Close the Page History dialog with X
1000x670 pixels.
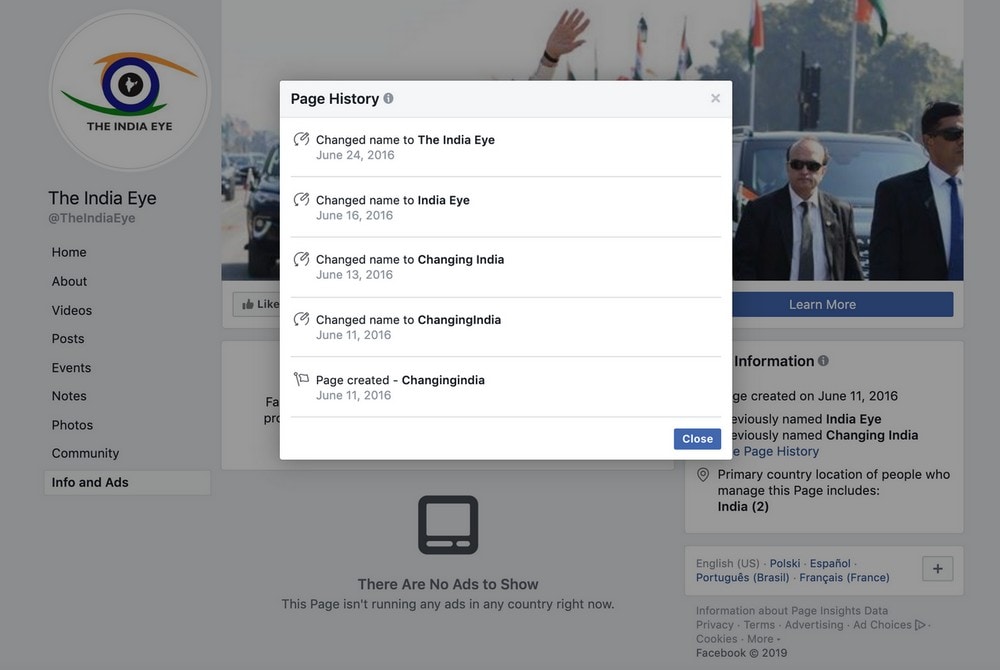click(x=715, y=98)
